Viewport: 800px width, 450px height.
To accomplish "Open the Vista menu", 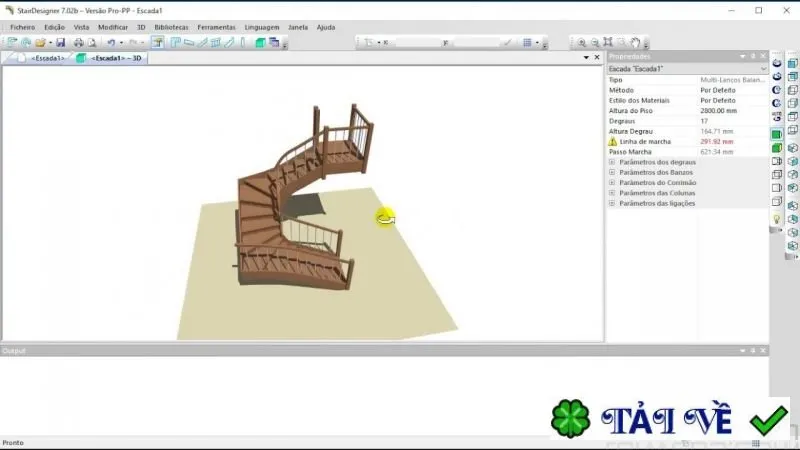I will 81,27.
